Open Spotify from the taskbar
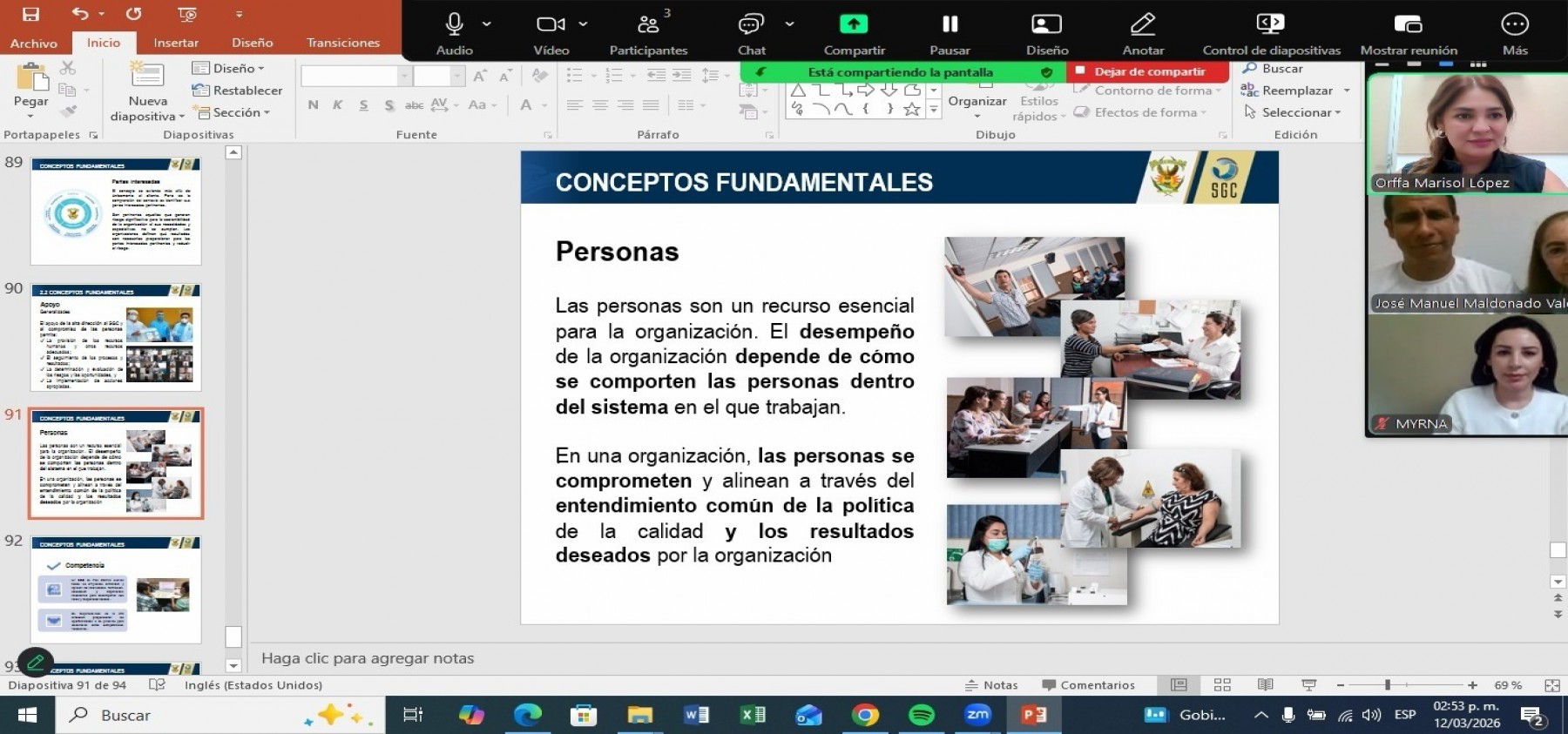The image size is (1568, 734). point(921,715)
